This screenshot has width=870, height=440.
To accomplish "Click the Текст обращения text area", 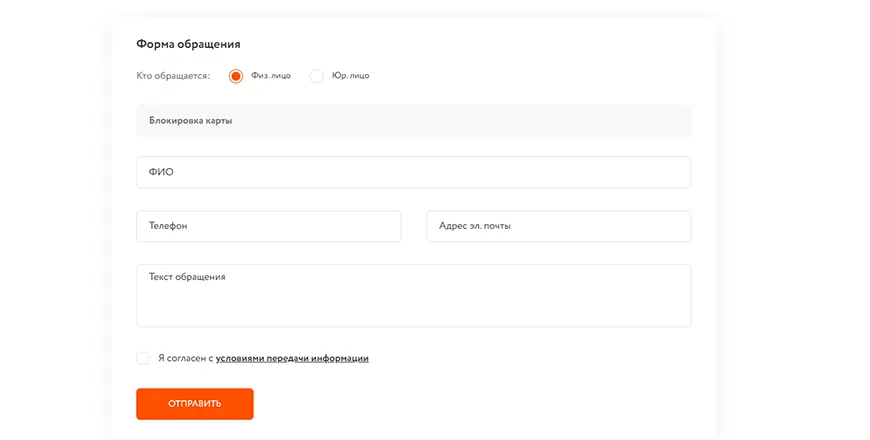I will coord(414,296).
